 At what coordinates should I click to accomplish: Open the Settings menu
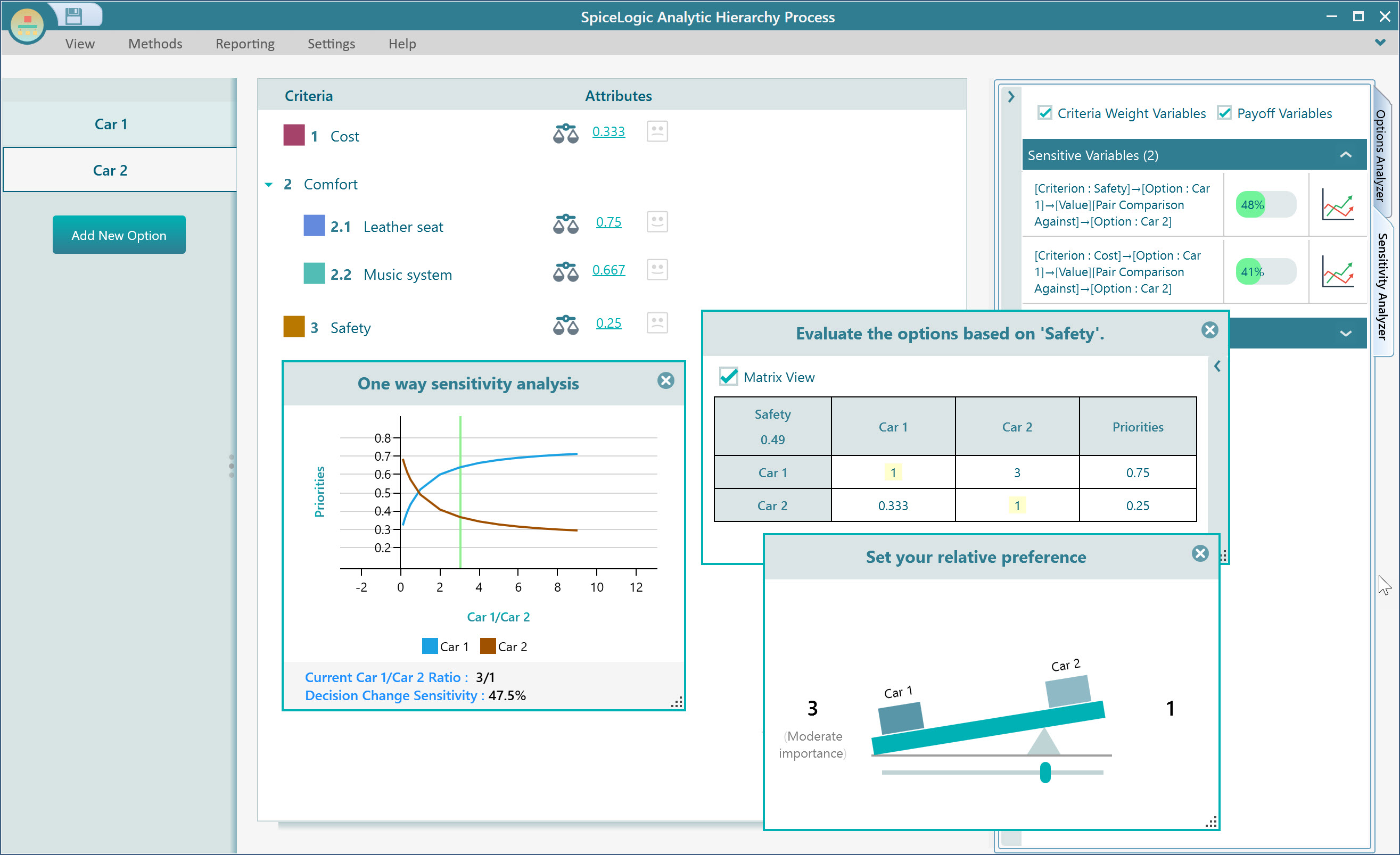coord(331,44)
